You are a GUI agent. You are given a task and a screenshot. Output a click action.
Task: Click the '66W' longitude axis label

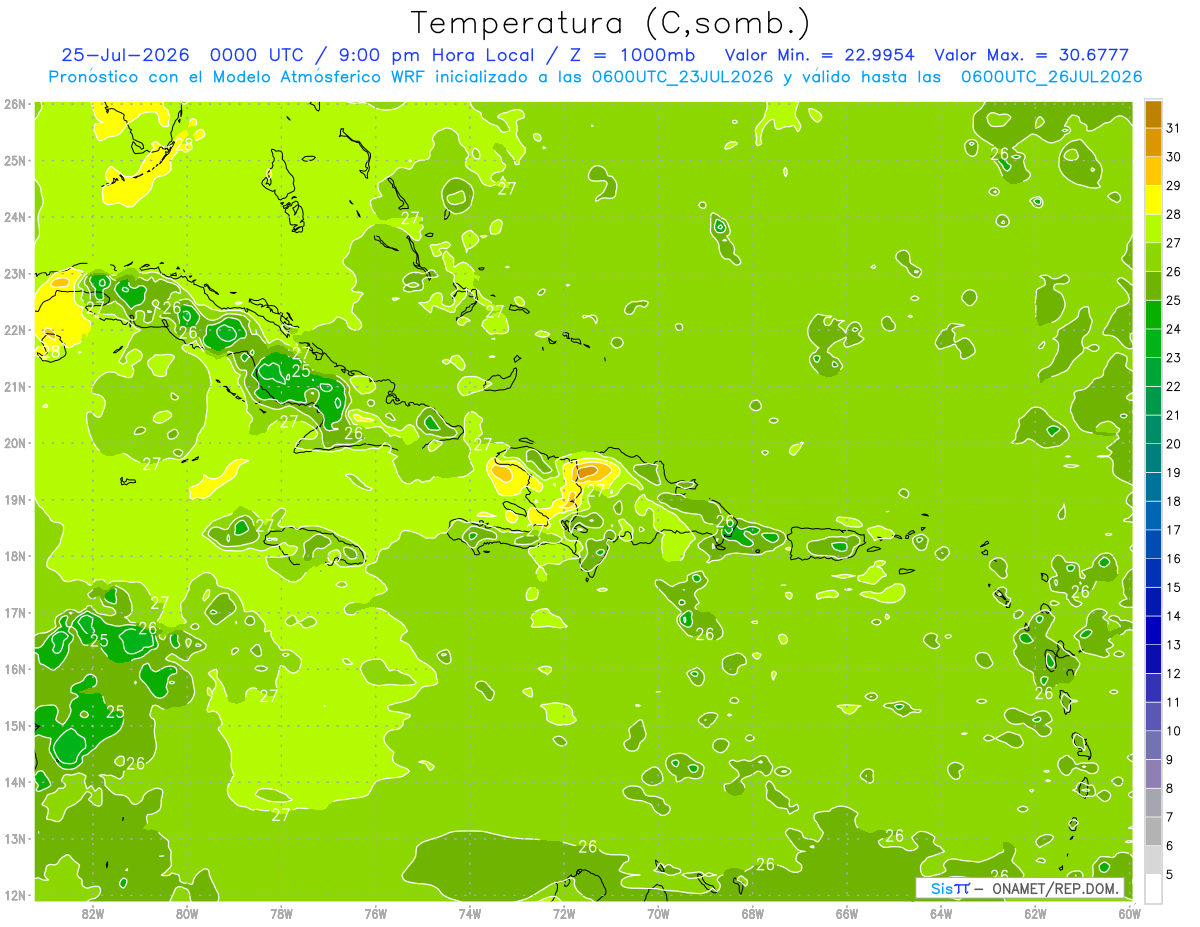[846, 914]
